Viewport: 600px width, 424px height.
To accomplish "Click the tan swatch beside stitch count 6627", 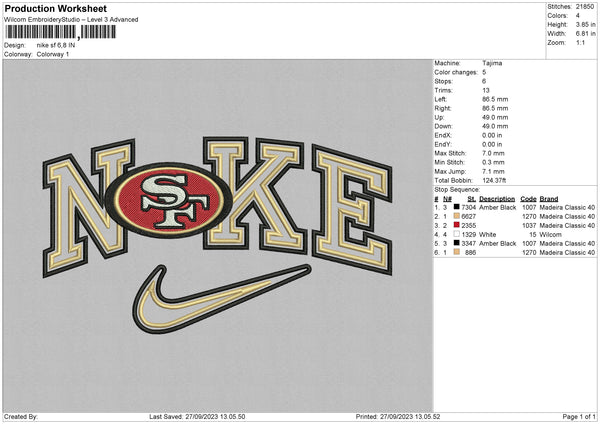I will tap(457, 216).
